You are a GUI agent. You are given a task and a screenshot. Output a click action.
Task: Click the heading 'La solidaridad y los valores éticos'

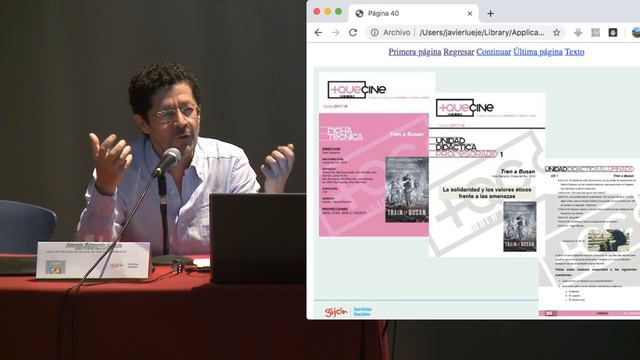coord(487,193)
